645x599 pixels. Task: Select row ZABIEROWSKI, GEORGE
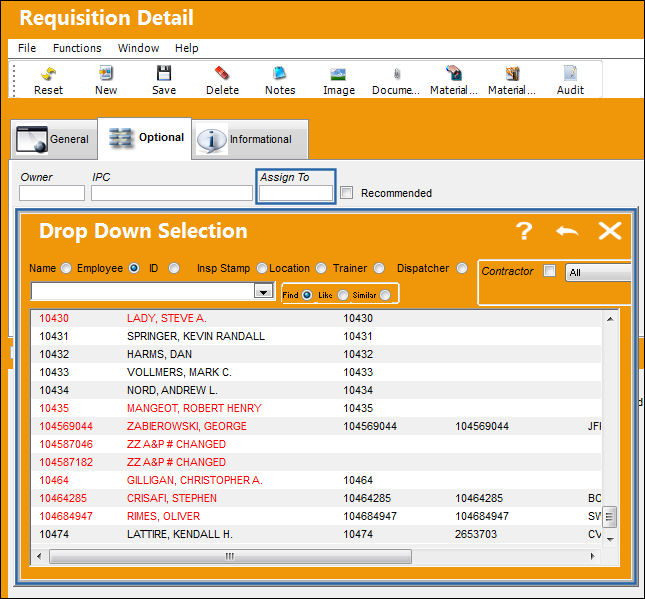click(x=317, y=426)
